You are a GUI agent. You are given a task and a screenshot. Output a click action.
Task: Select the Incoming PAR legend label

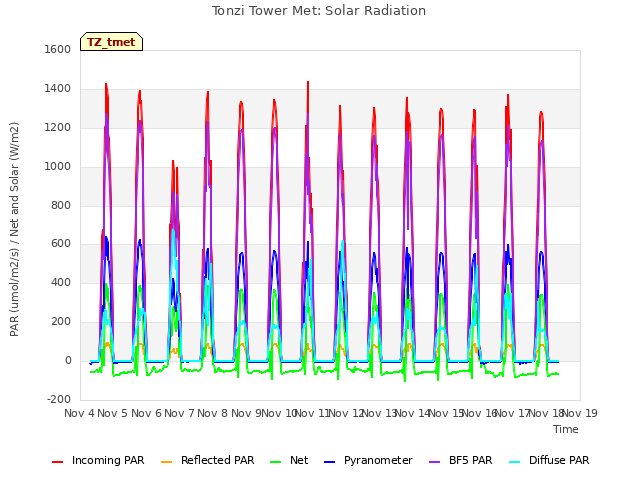[x=108, y=460]
